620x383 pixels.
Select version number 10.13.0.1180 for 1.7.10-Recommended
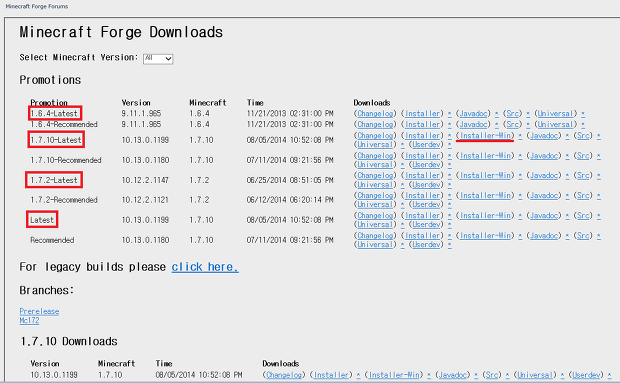(145, 160)
